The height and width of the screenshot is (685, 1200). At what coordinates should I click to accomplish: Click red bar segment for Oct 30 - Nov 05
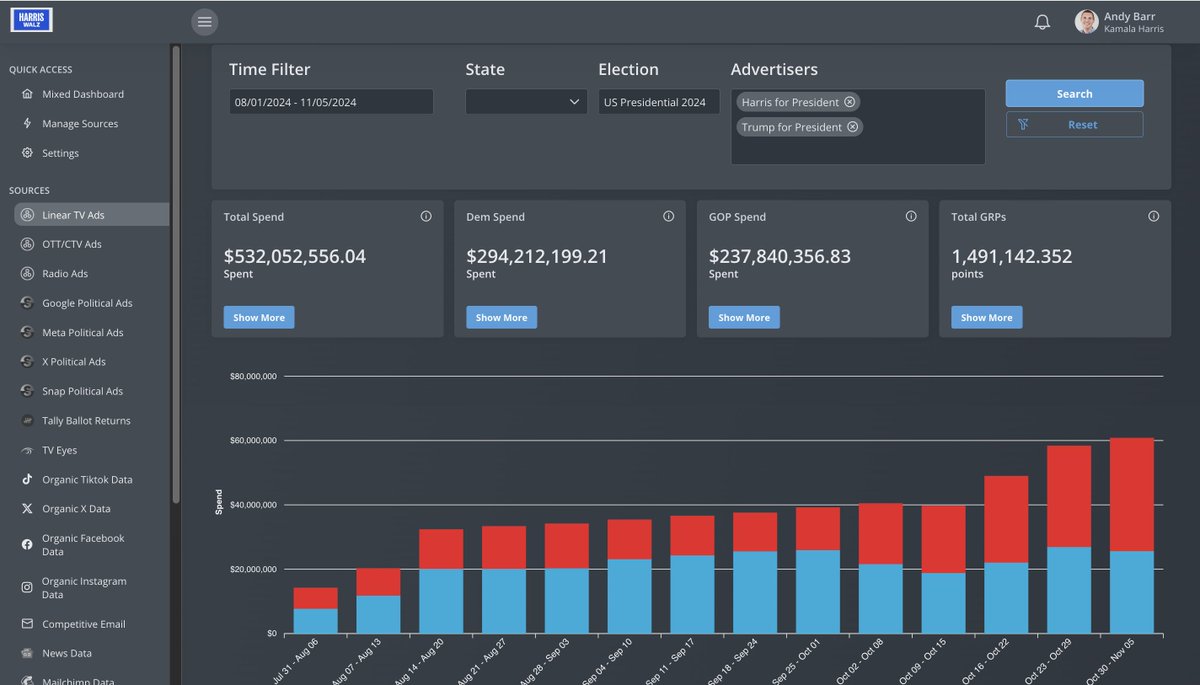[x=1132, y=495]
